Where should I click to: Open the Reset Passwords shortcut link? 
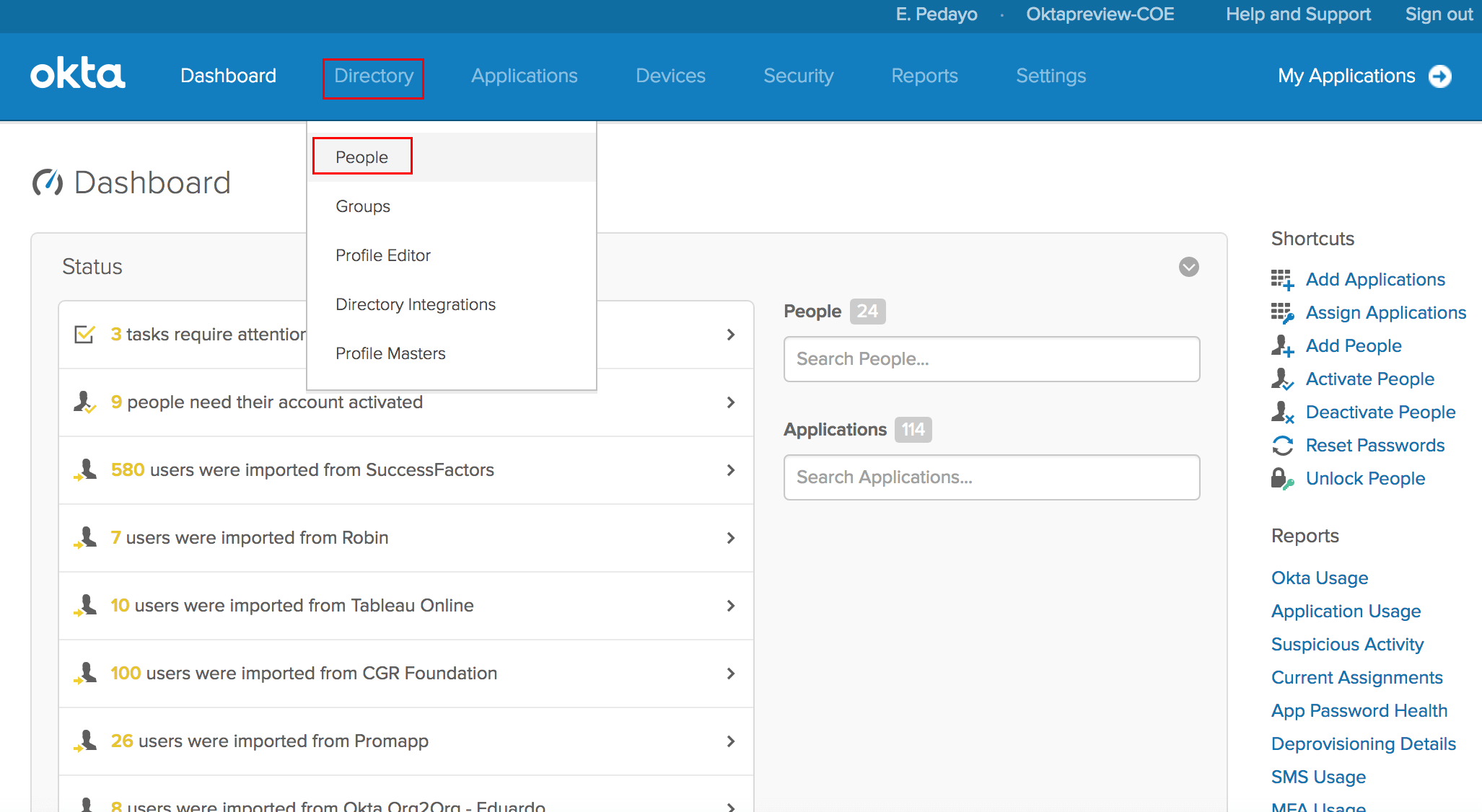pos(1375,446)
